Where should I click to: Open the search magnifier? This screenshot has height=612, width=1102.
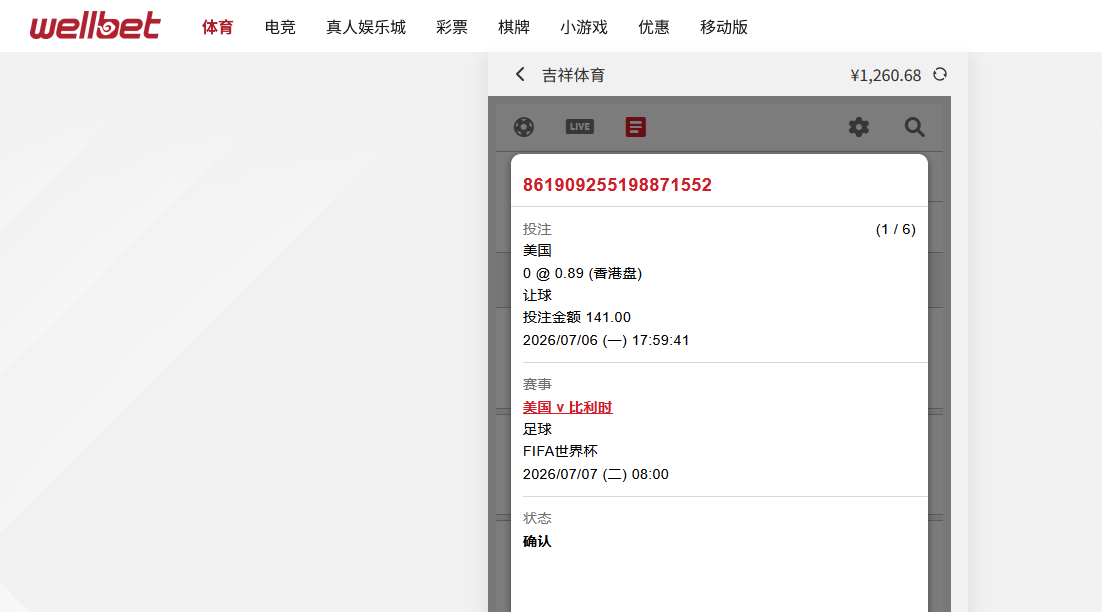(x=914, y=127)
